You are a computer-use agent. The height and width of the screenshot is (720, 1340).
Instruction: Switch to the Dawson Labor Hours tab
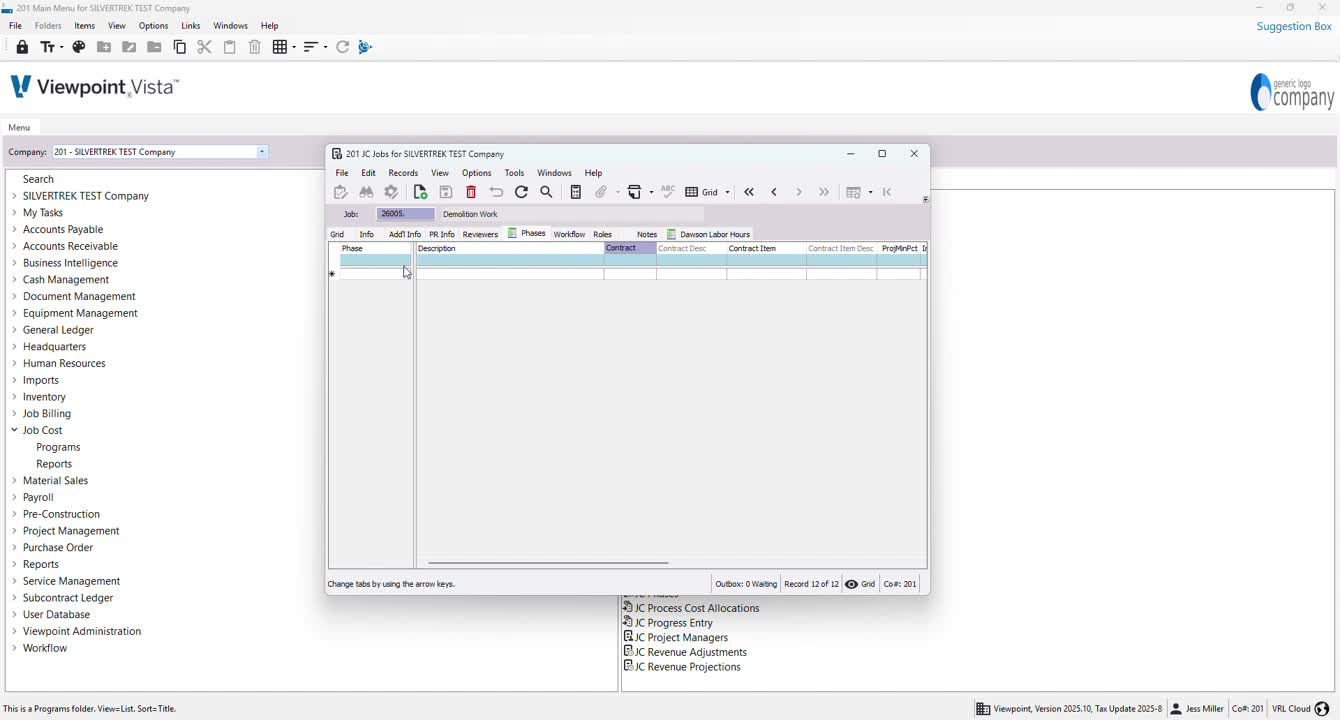point(709,234)
